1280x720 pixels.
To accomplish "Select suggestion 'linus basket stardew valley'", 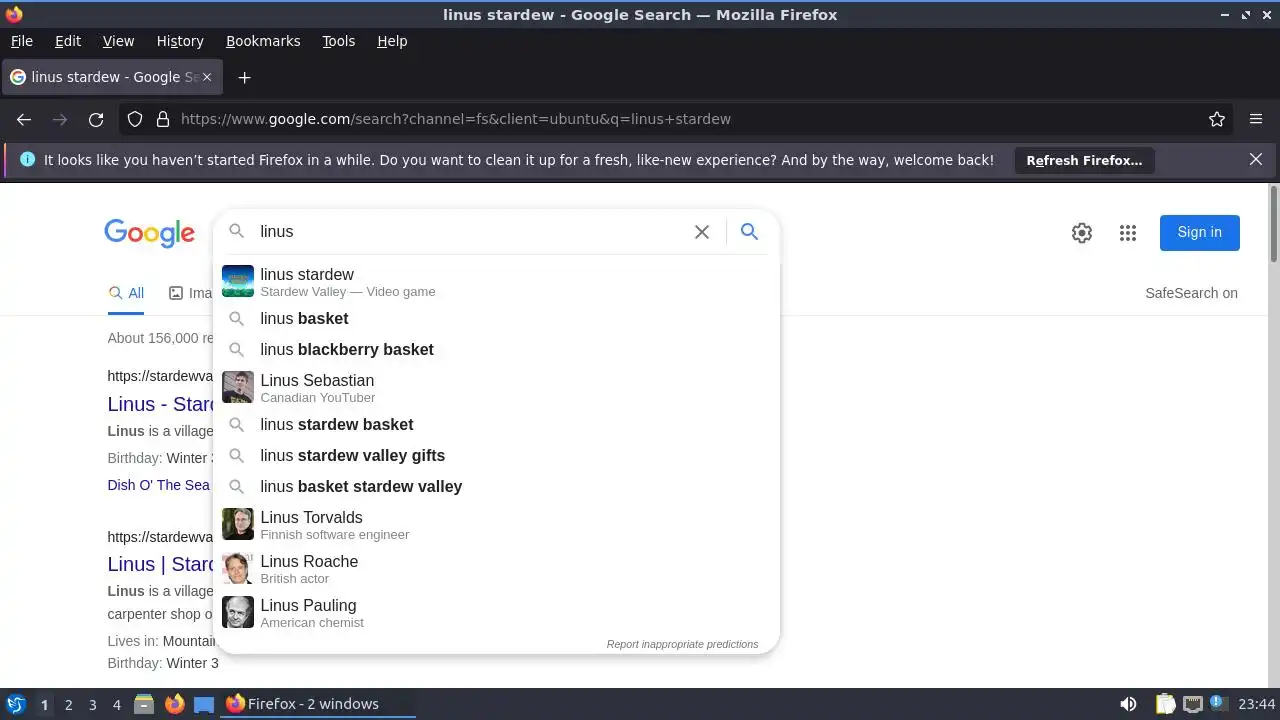I will [x=496, y=486].
